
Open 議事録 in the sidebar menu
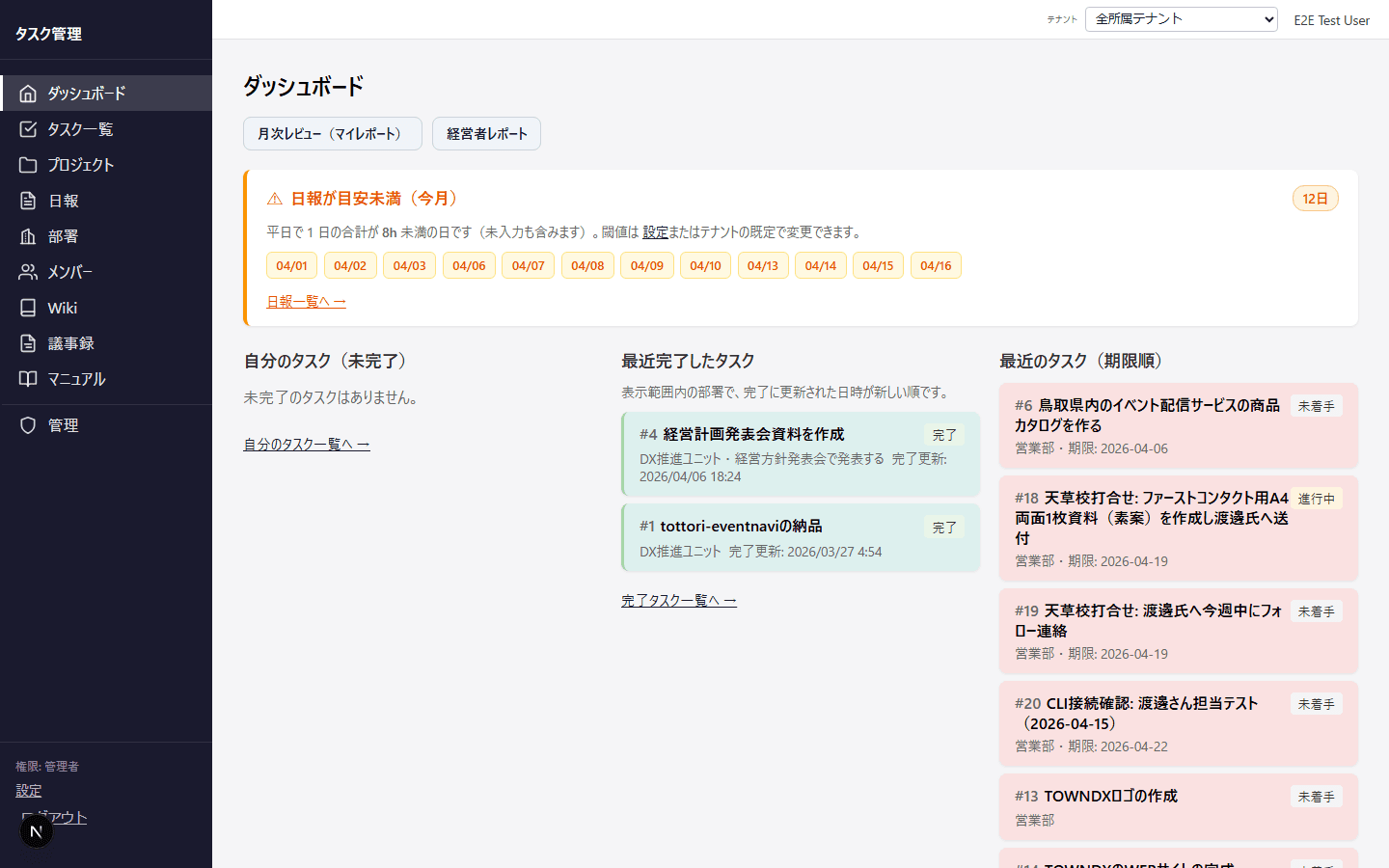[70, 343]
